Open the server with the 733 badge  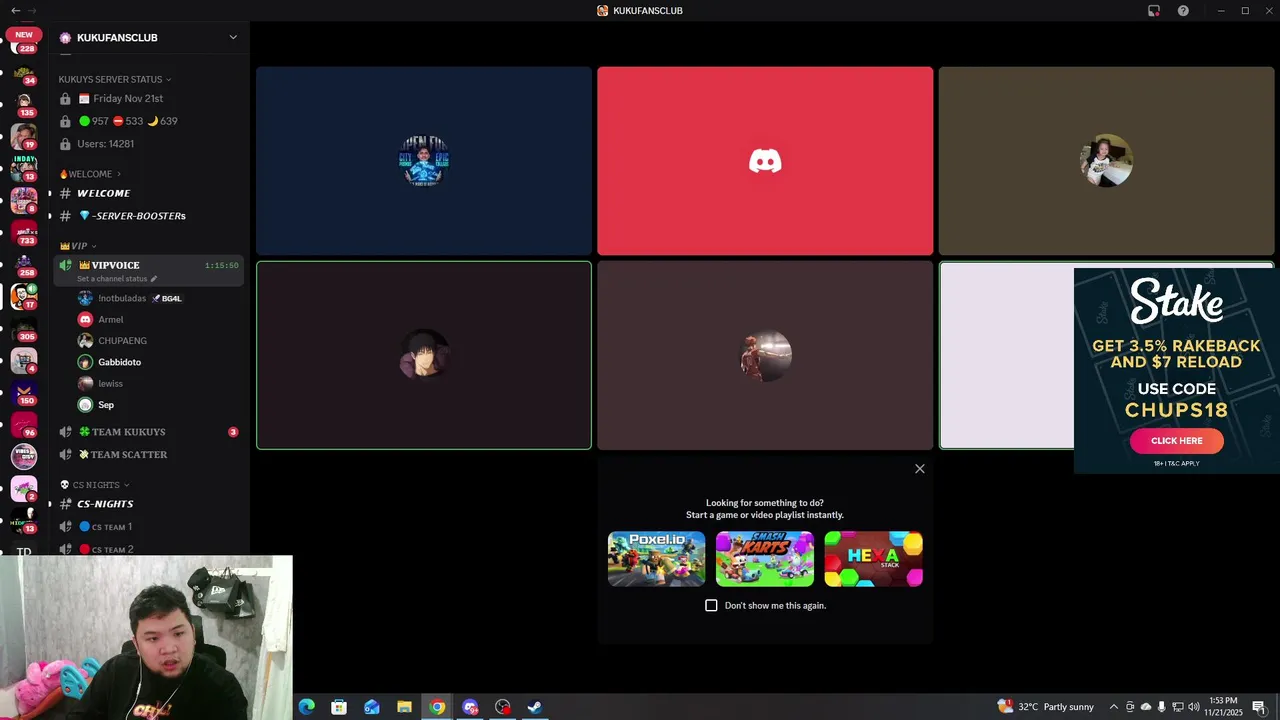pyautogui.click(x=24, y=233)
